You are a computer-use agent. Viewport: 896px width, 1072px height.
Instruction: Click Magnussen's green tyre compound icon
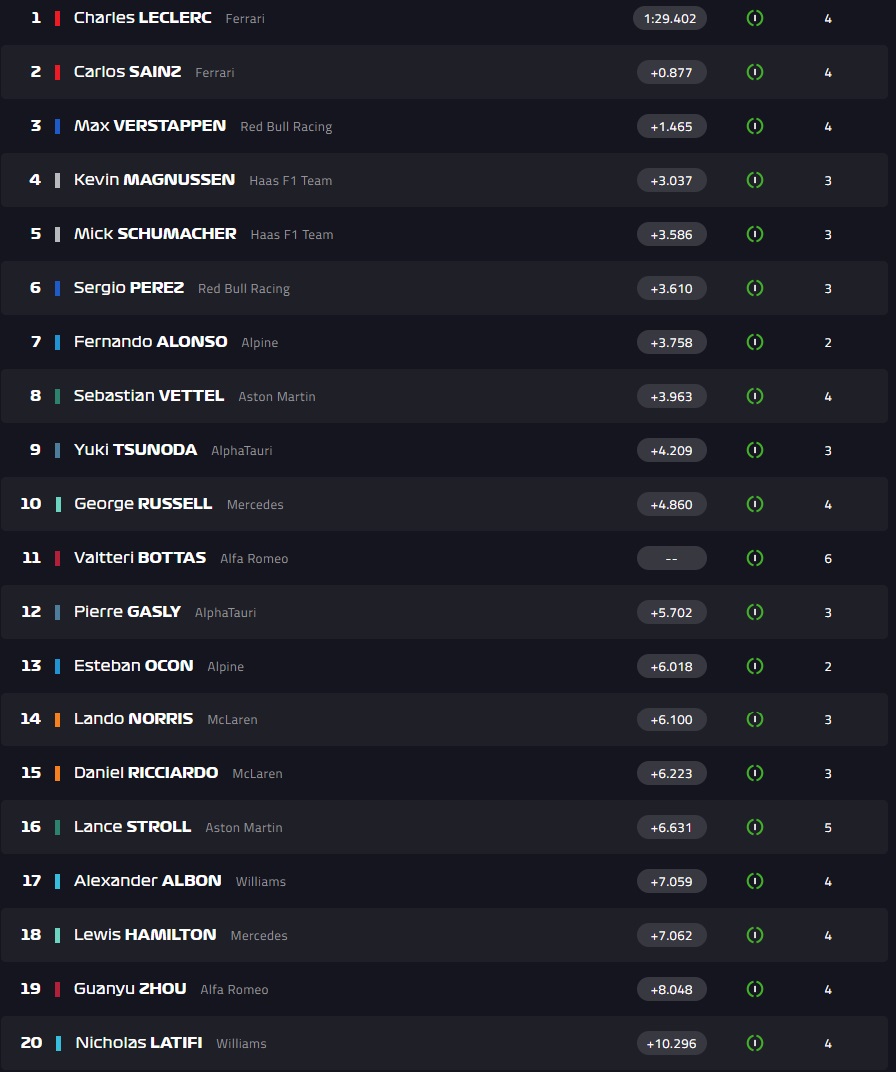click(x=755, y=180)
